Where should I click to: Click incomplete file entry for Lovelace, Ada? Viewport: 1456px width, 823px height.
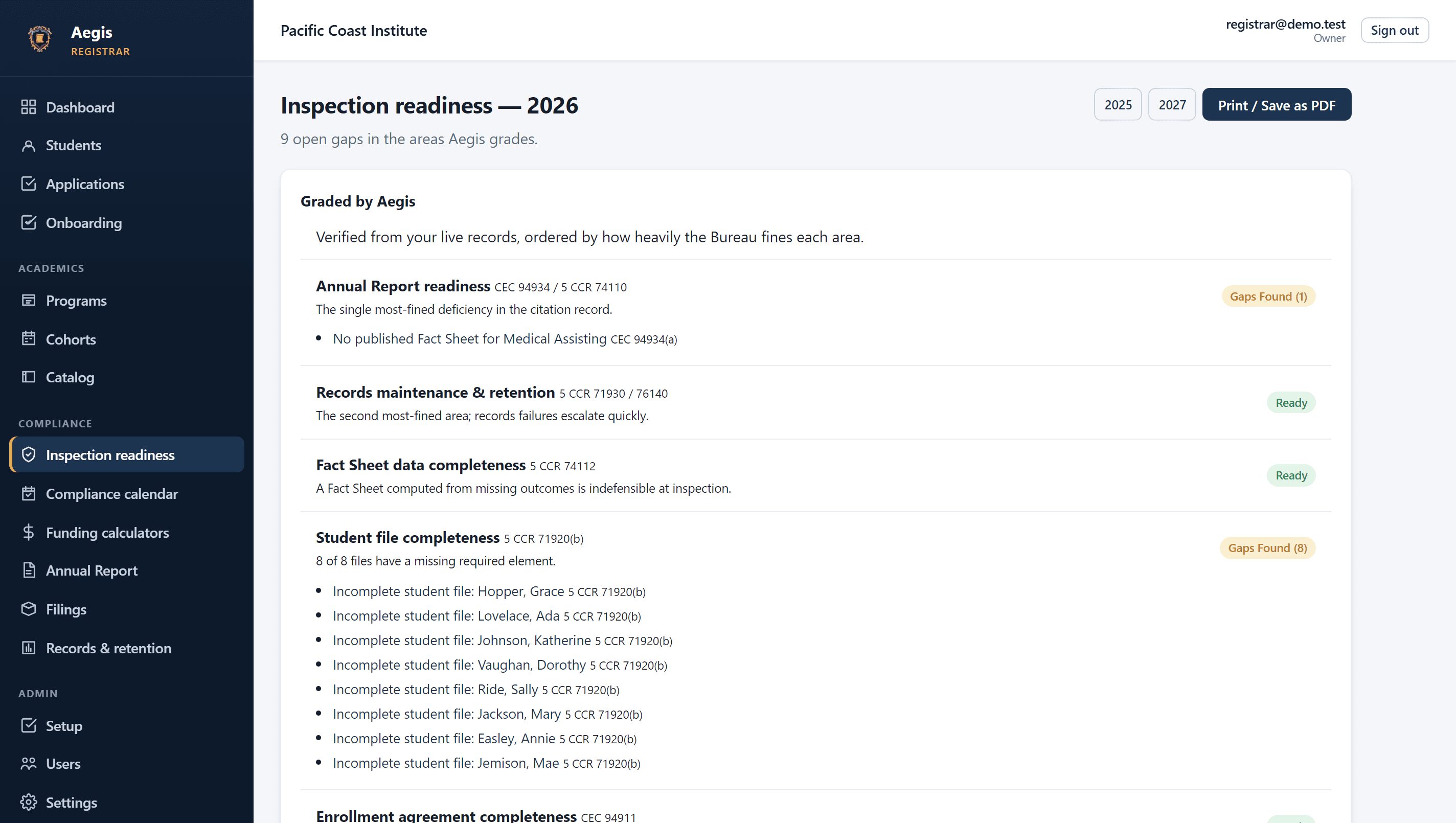pyautogui.click(x=487, y=615)
